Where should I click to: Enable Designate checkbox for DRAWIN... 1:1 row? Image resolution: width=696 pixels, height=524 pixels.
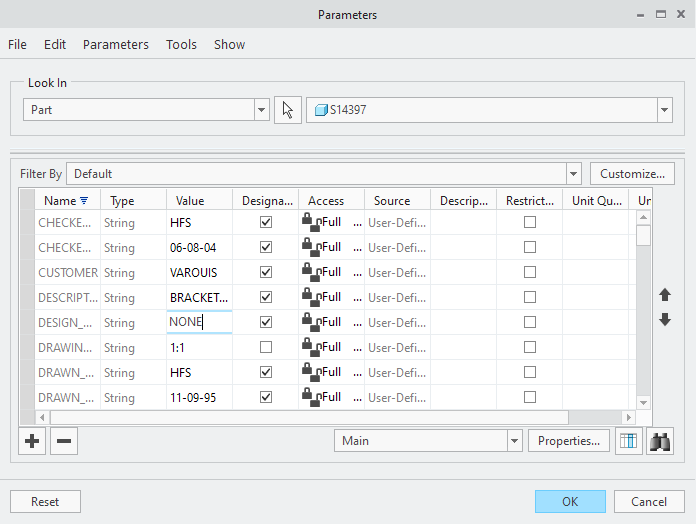tap(266, 347)
